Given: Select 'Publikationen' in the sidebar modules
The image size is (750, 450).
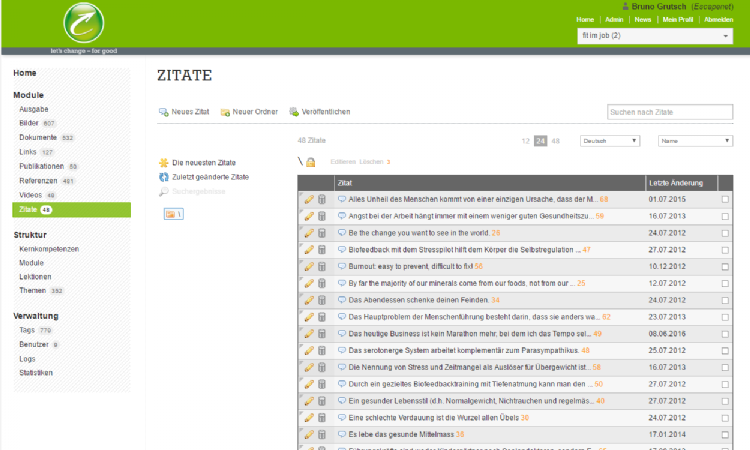Looking at the screenshot, I should click(x=41, y=166).
